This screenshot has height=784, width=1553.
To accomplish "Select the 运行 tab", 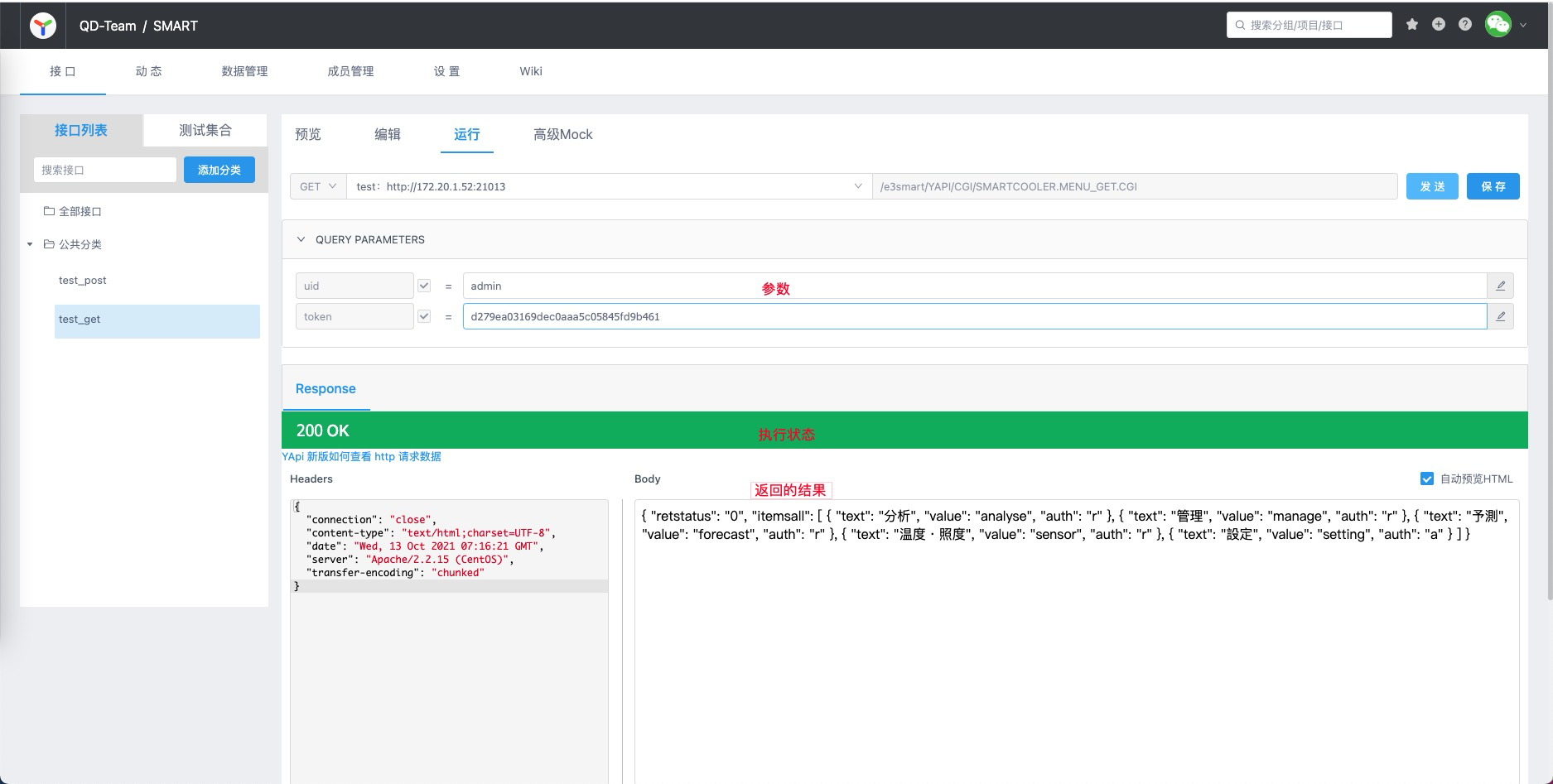I will (x=467, y=134).
